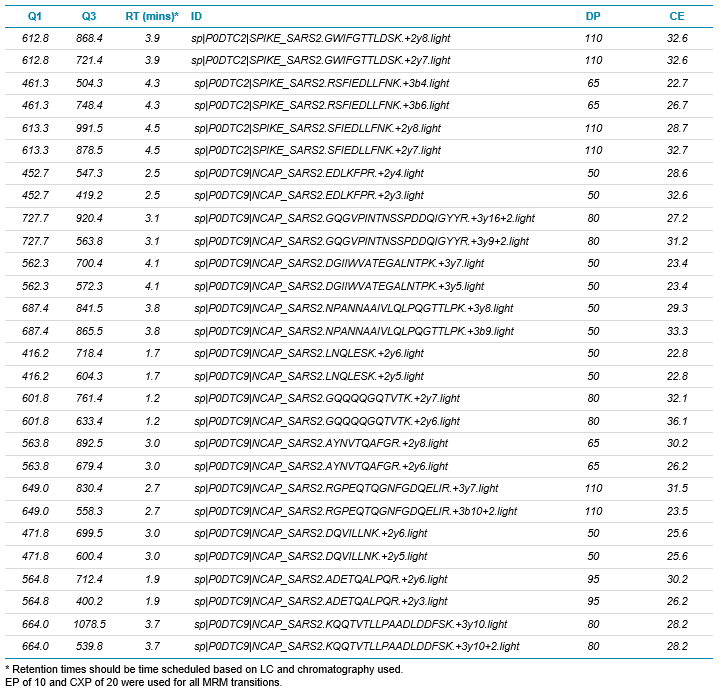Click the retention times footnote text

coord(205,667)
